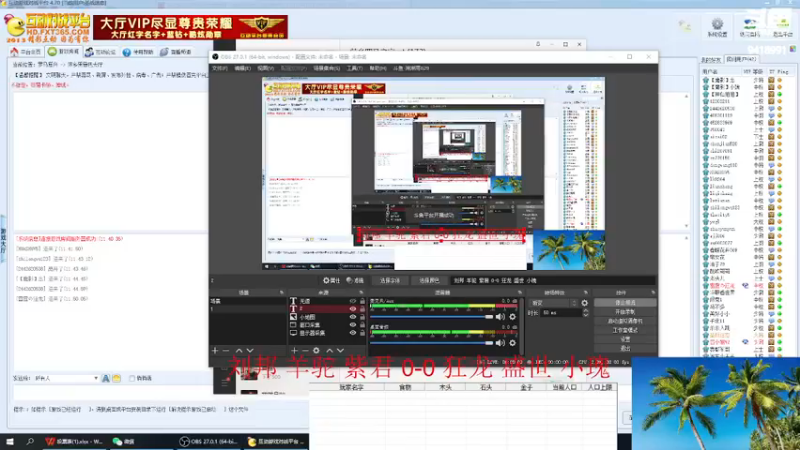This screenshot has width=800, height=450.
Task: Click transition duration input field
Action: pos(561,313)
